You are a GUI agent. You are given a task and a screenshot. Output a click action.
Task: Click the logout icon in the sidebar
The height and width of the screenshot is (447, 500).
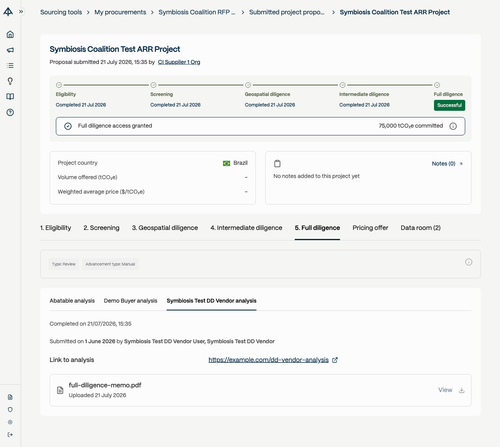(x=10, y=434)
